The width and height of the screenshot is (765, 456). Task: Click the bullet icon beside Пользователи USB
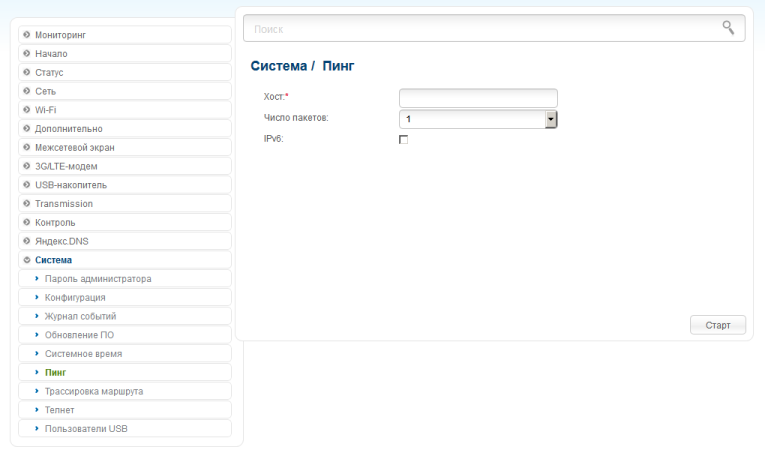tap(37, 428)
